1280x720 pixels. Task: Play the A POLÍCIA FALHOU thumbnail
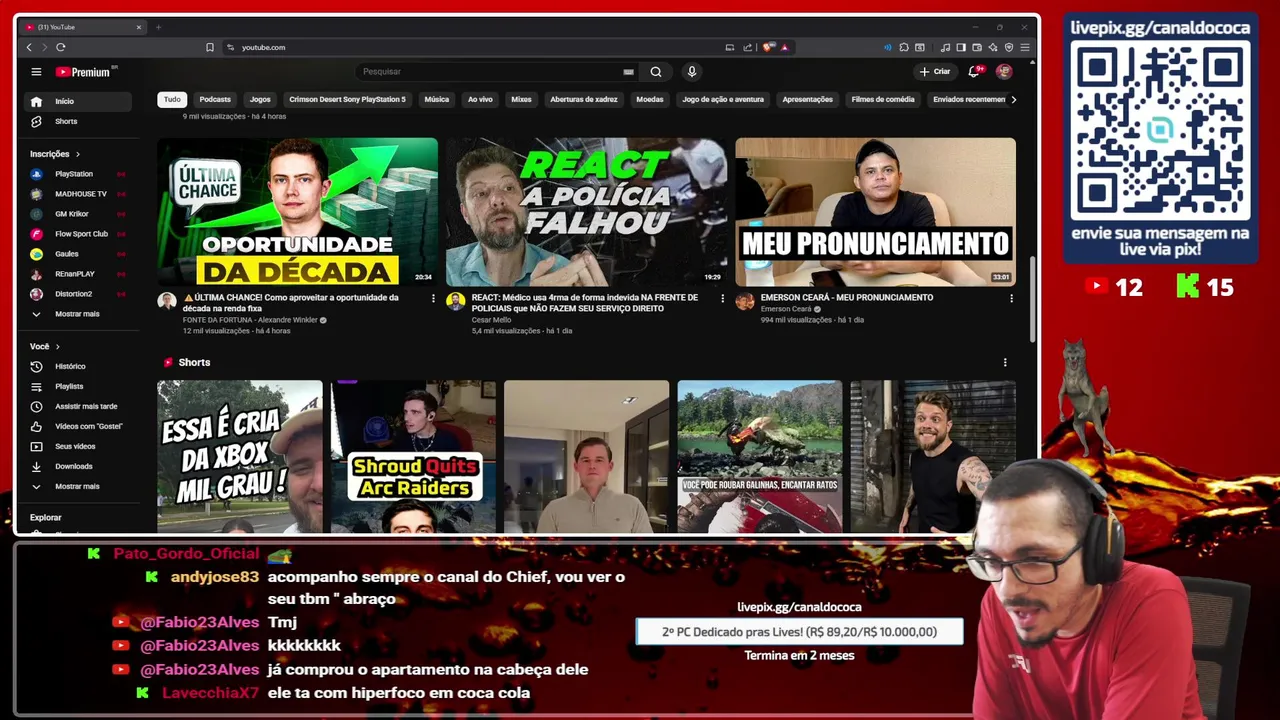click(x=586, y=212)
